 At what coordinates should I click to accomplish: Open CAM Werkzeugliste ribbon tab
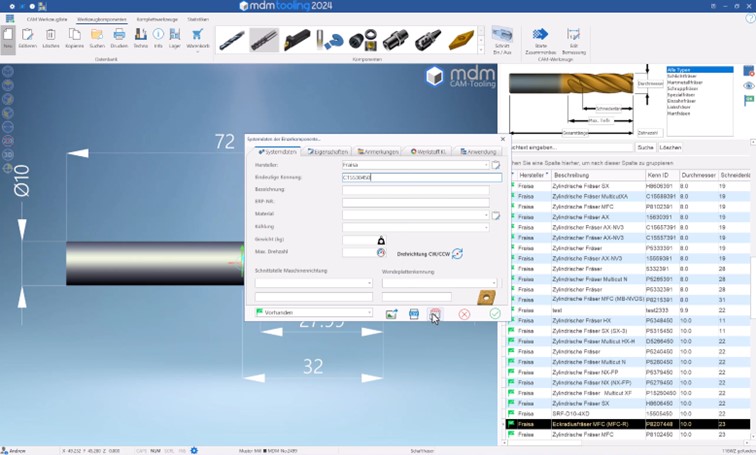(47, 19)
